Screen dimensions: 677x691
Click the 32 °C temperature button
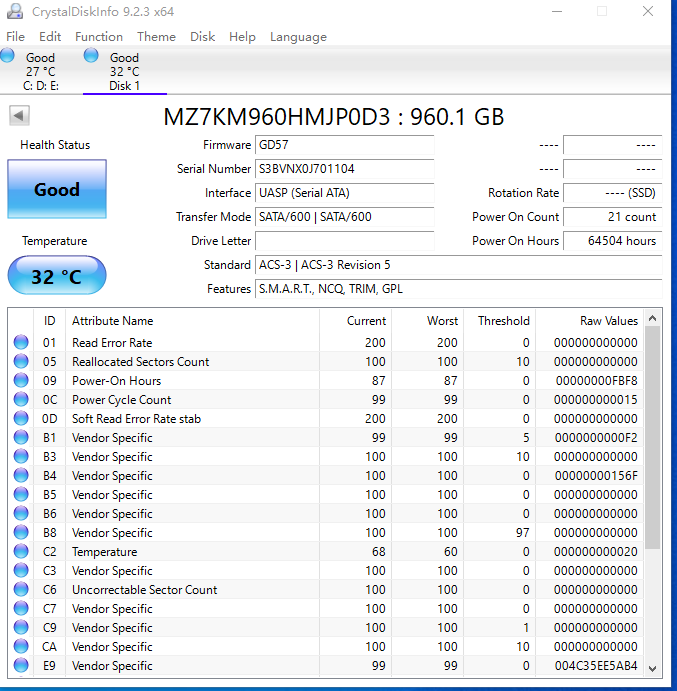(x=57, y=275)
